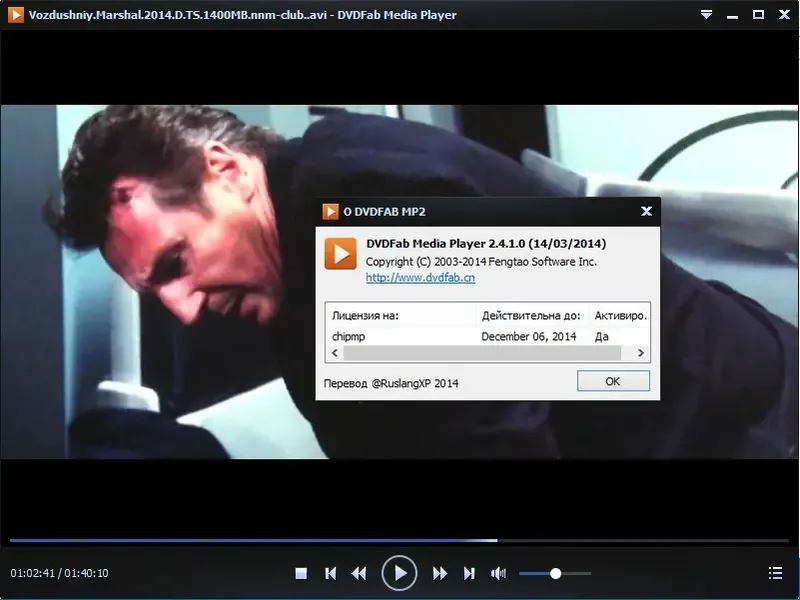Maximize the DVDFab Media Player window
The height and width of the screenshot is (600, 800).
point(759,14)
